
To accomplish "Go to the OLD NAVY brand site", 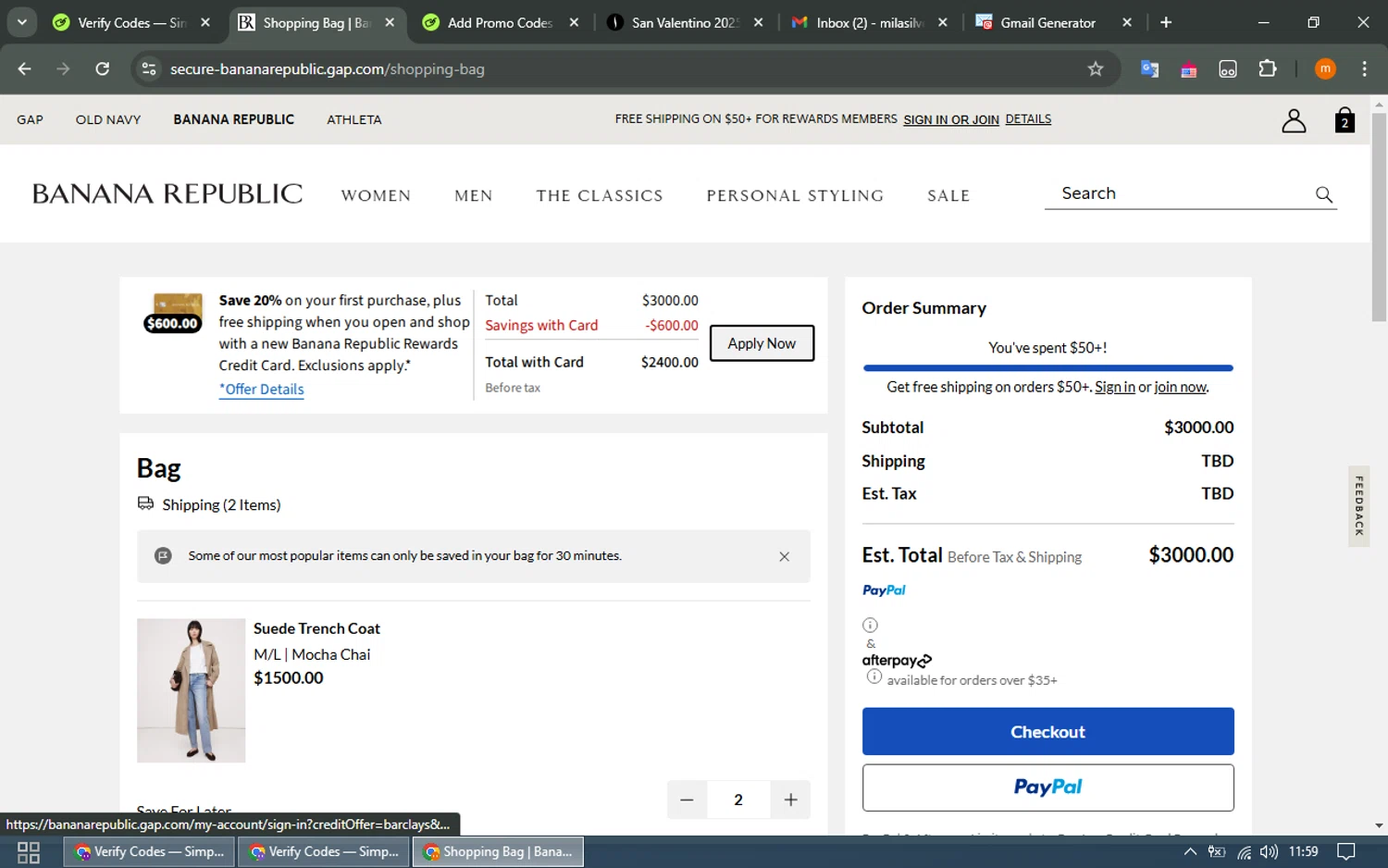I will pyautogui.click(x=108, y=119).
